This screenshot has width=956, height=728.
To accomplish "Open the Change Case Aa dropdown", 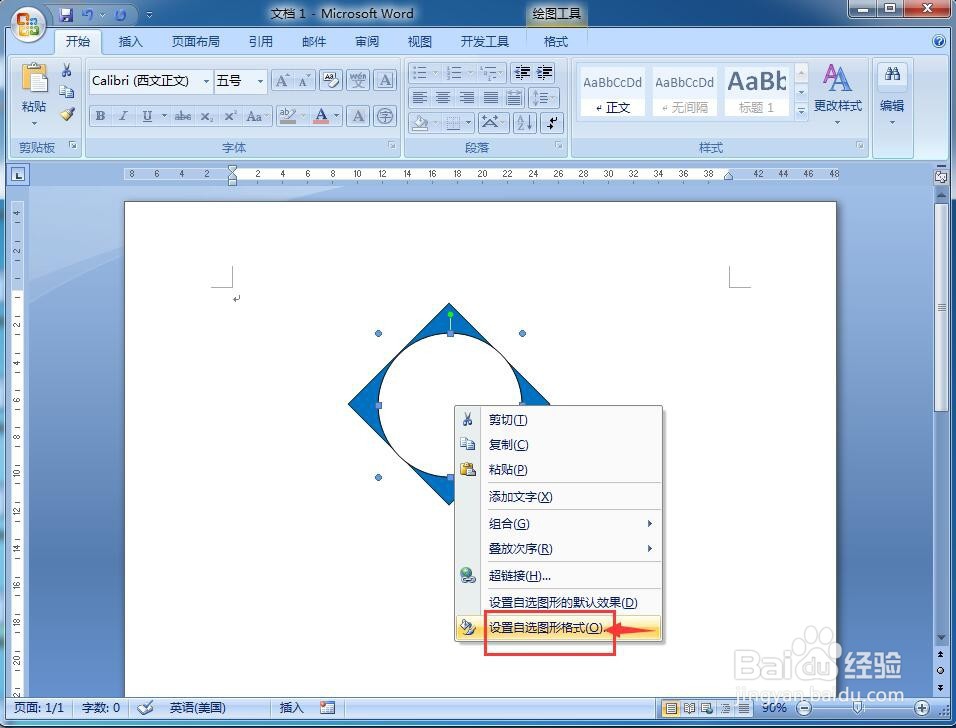I will coord(257,116).
